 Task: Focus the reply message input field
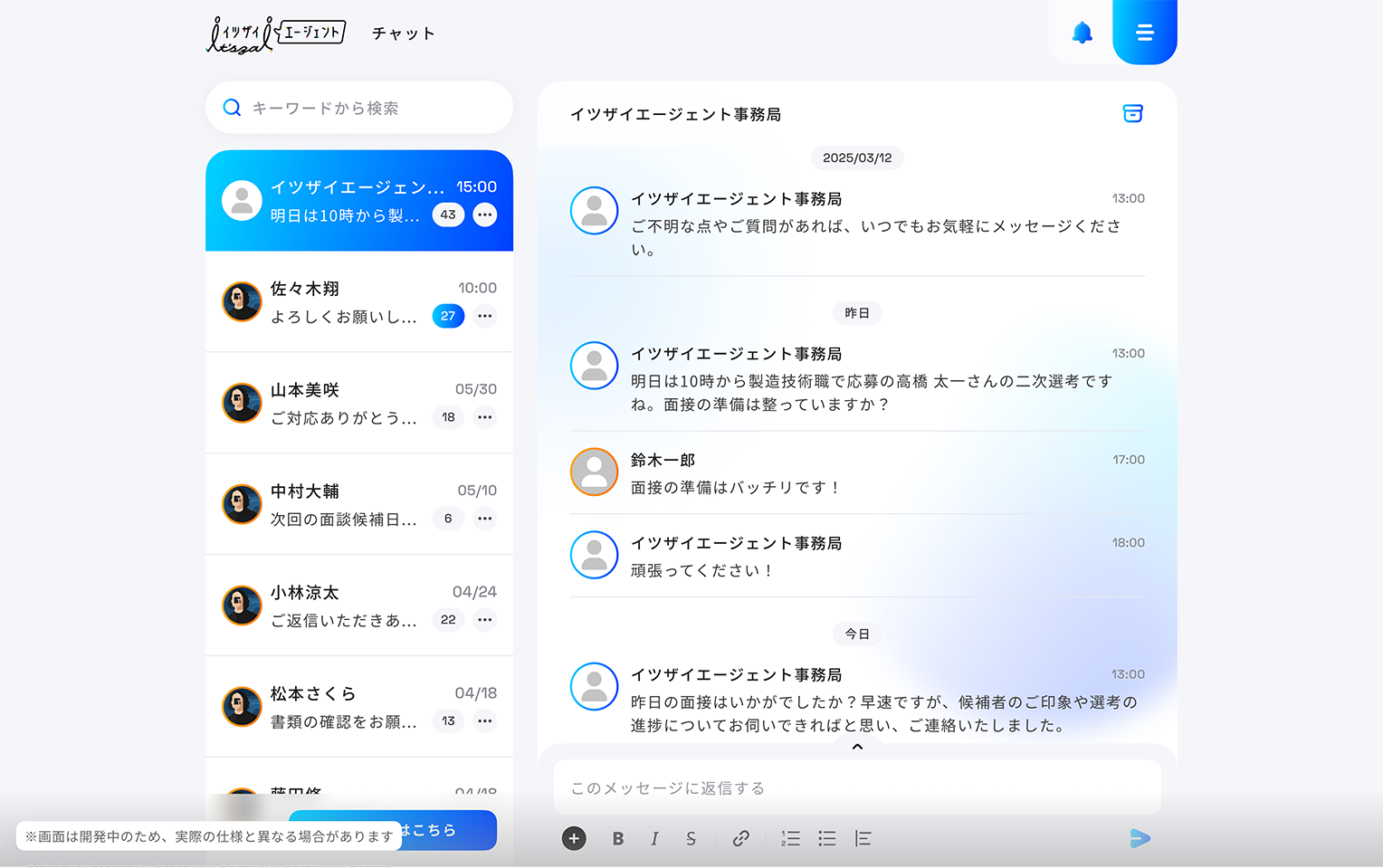[x=857, y=787]
